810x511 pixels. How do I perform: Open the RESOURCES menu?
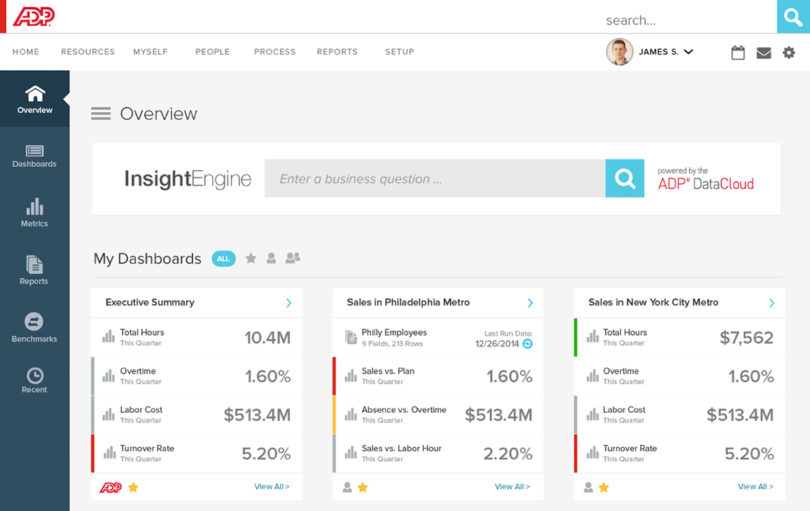tap(88, 52)
